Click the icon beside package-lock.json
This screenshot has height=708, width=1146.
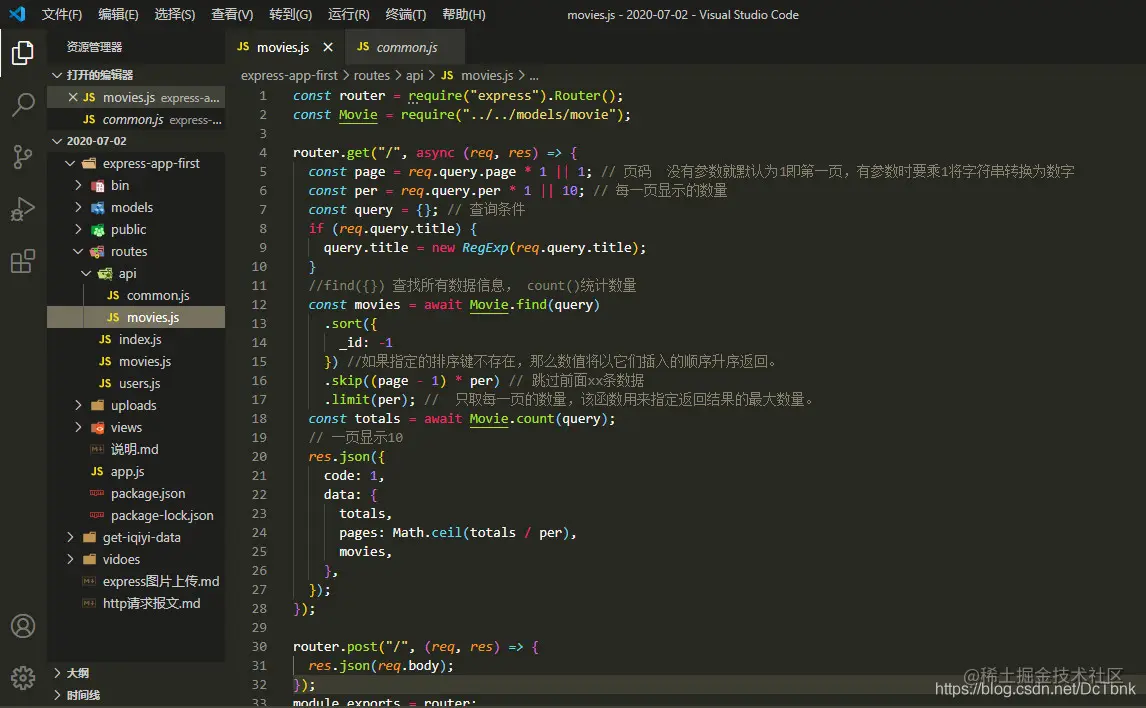(97, 515)
